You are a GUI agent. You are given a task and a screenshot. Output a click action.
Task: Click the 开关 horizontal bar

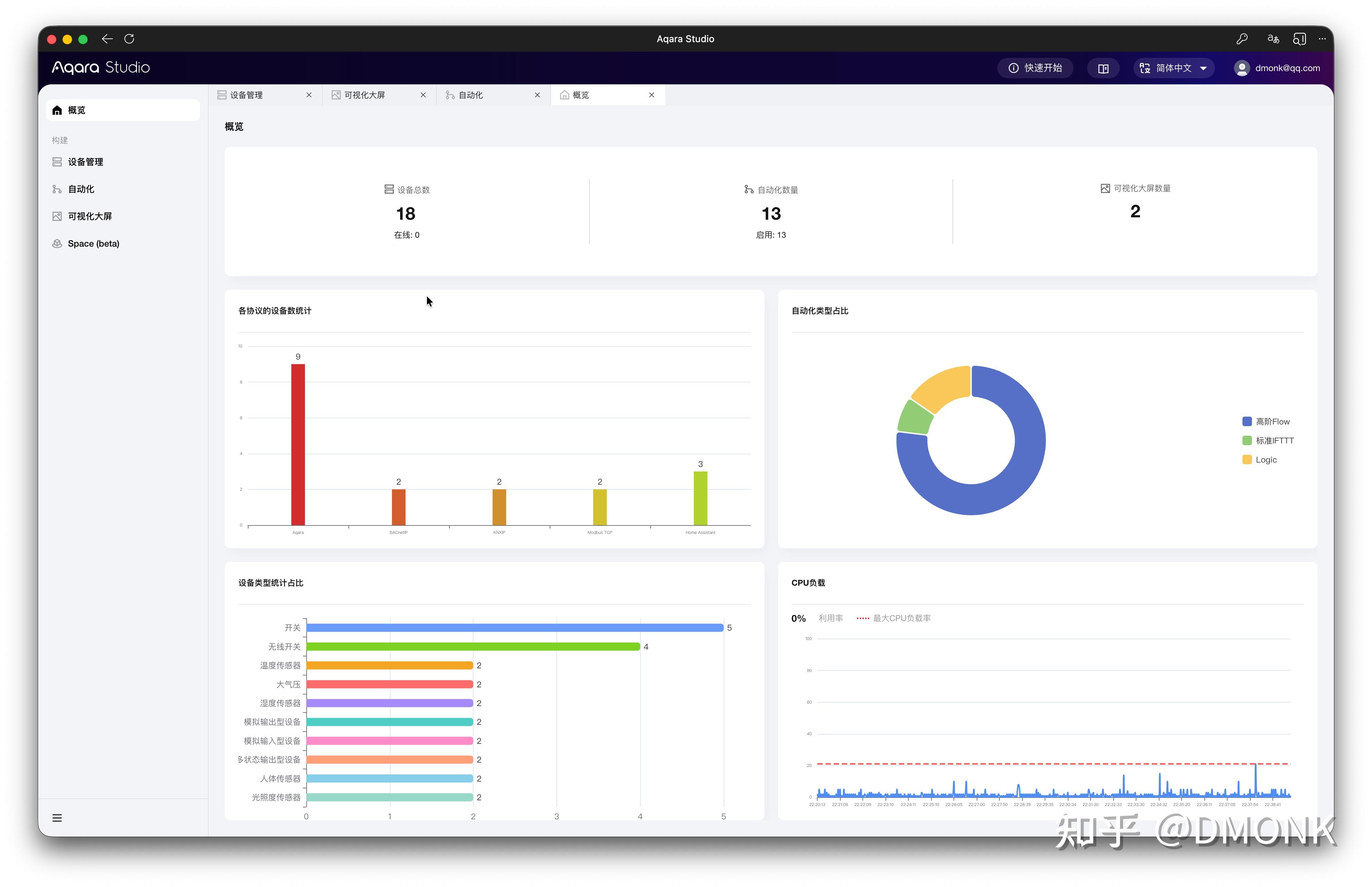pos(515,628)
